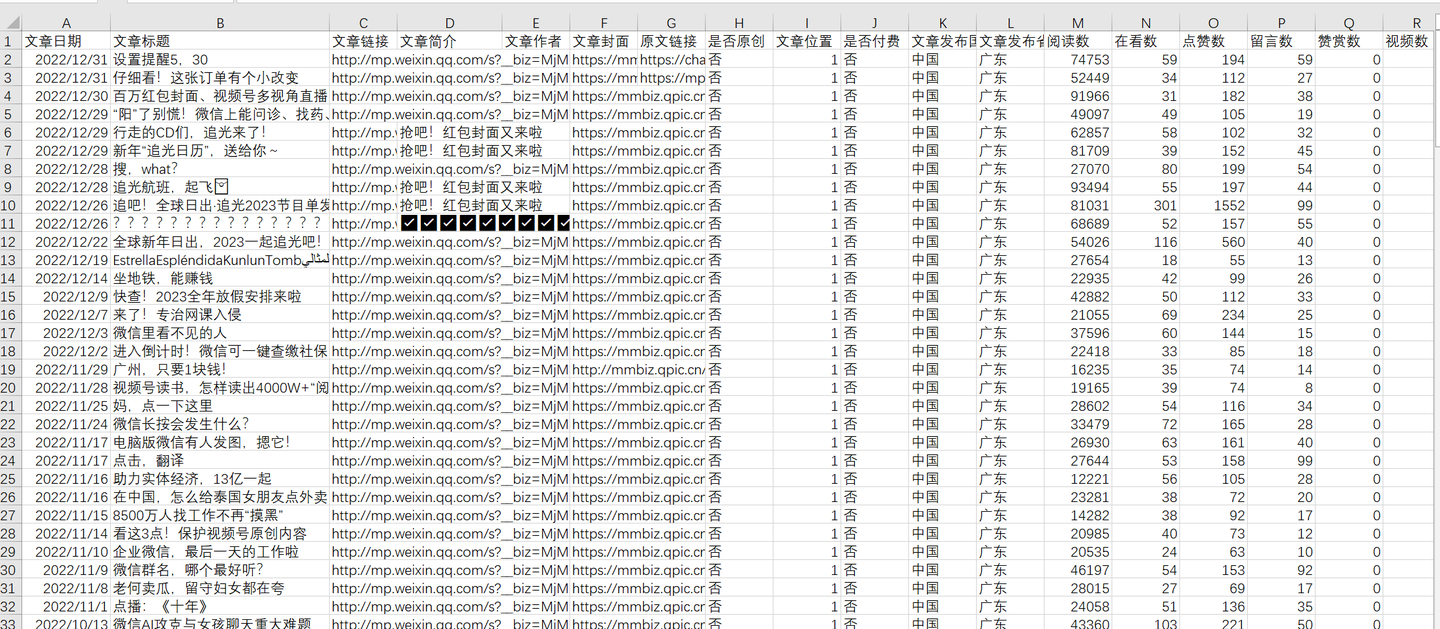Screen dimensions: 1440x629
Task: Select reading count cell 12221
Action: click(1077, 479)
